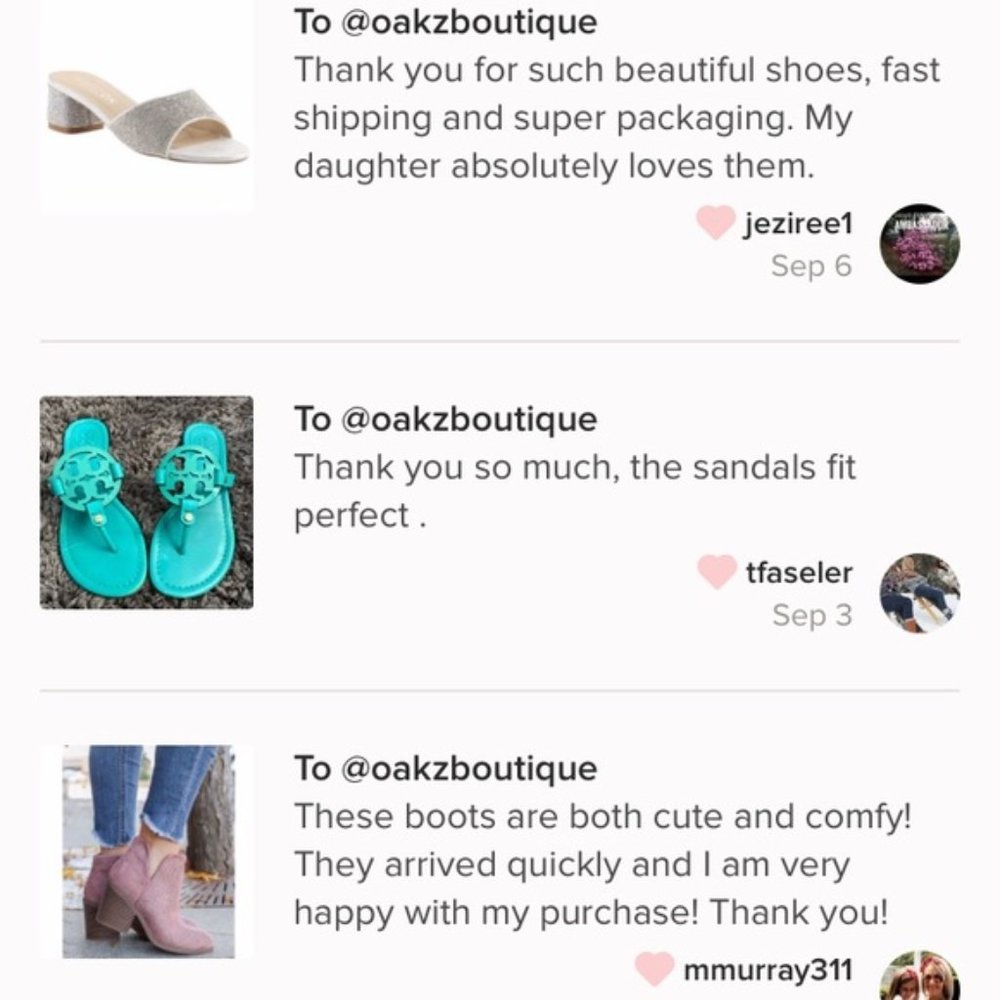The width and height of the screenshot is (1000, 1000).
Task: Open mmurray311's profile picture
Action: tap(919, 976)
